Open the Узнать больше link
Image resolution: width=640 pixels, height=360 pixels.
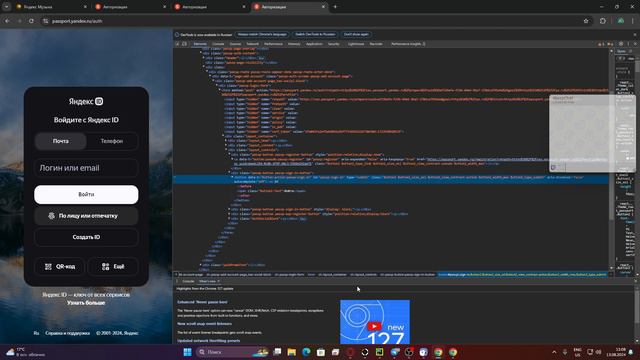point(86,303)
